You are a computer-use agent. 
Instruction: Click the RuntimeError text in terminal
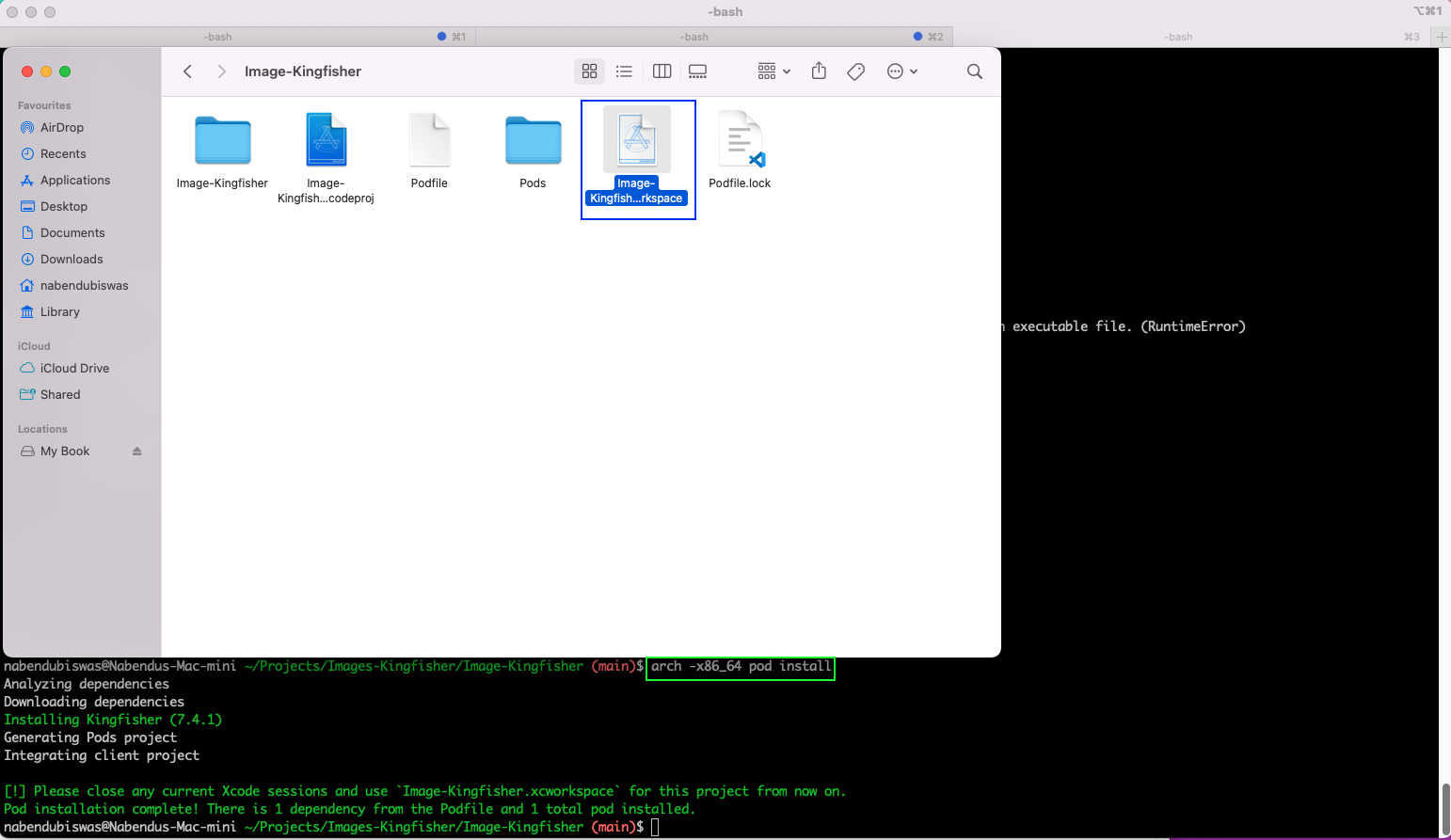point(1193,326)
